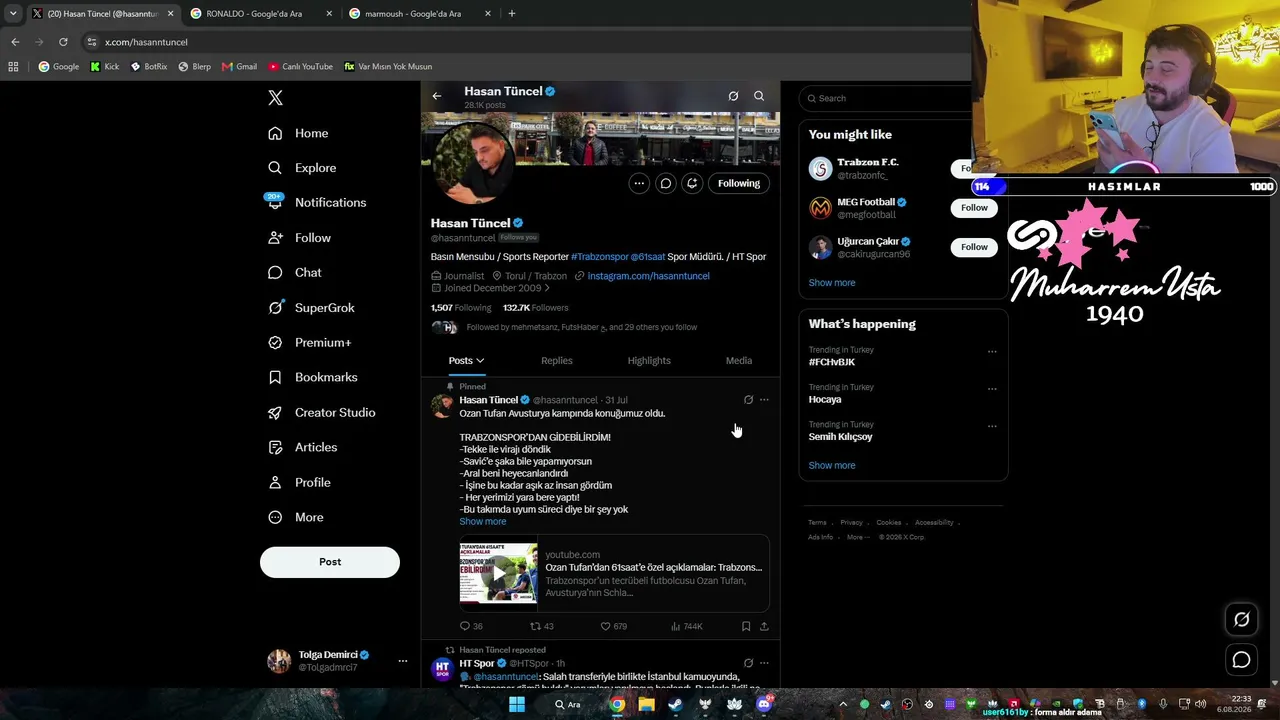Click the white Post button
1280x720 pixels.
330,562
